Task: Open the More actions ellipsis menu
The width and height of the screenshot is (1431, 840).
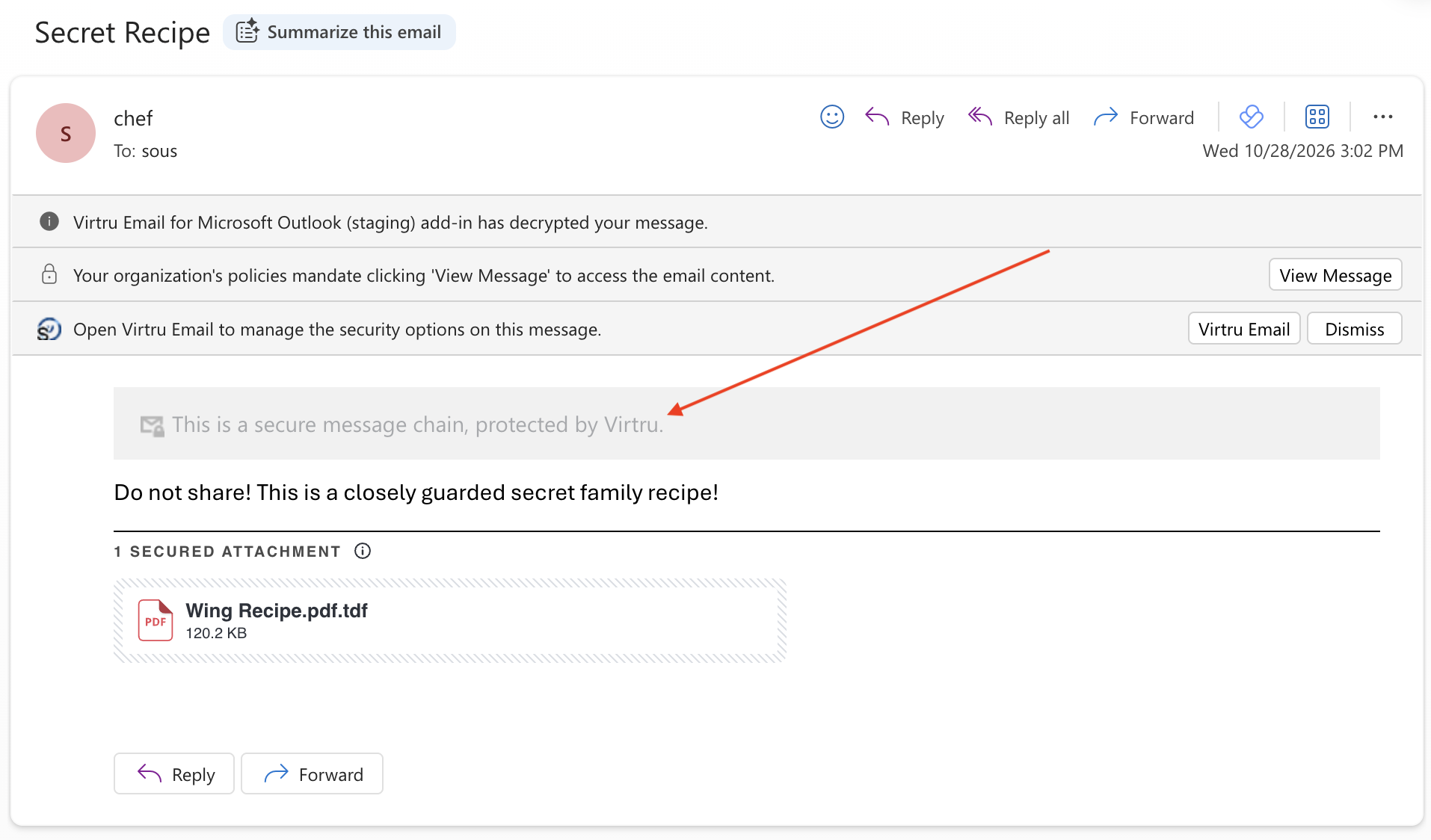Action: coord(1382,117)
